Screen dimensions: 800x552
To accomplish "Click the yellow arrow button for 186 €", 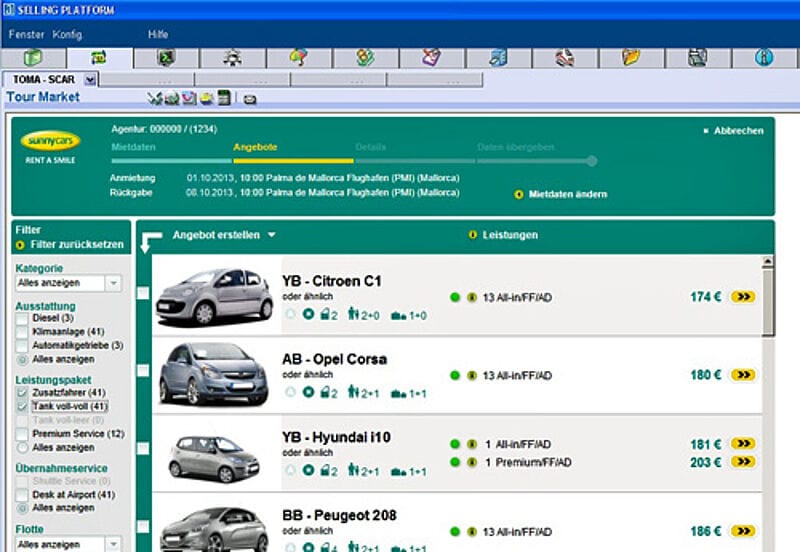I will (x=743, y=531).
